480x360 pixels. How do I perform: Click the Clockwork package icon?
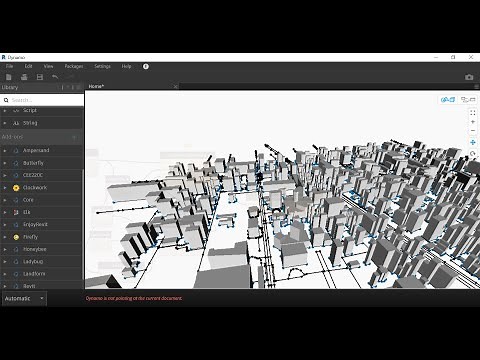point(16,188)
